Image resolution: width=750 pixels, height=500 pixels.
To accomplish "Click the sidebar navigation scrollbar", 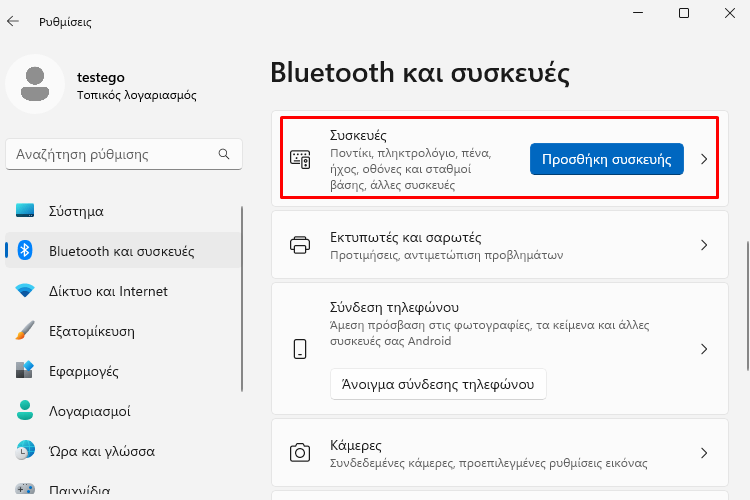I will tap(242, 299).
